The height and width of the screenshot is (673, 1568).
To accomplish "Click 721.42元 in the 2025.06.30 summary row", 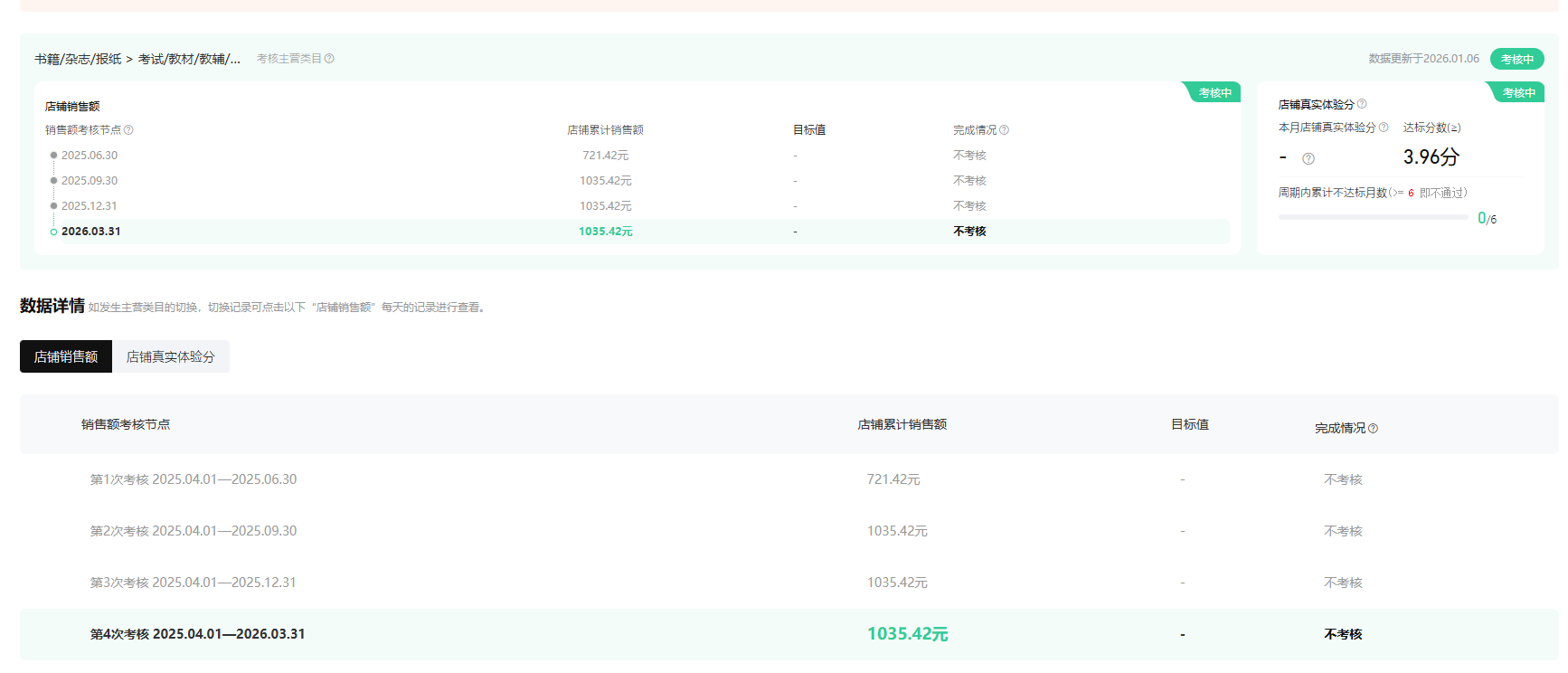I will [606, 156].
